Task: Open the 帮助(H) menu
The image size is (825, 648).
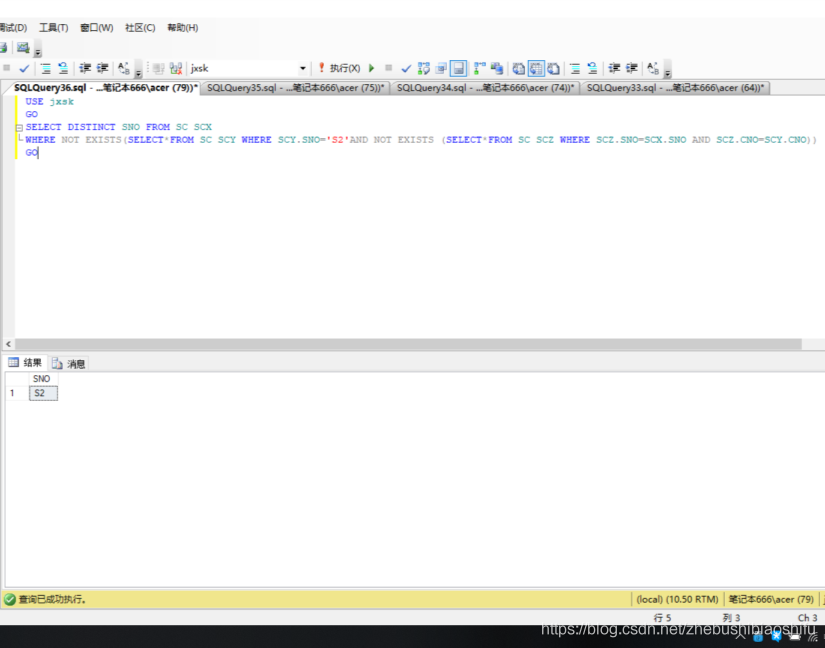Action: tap(183, 27)
